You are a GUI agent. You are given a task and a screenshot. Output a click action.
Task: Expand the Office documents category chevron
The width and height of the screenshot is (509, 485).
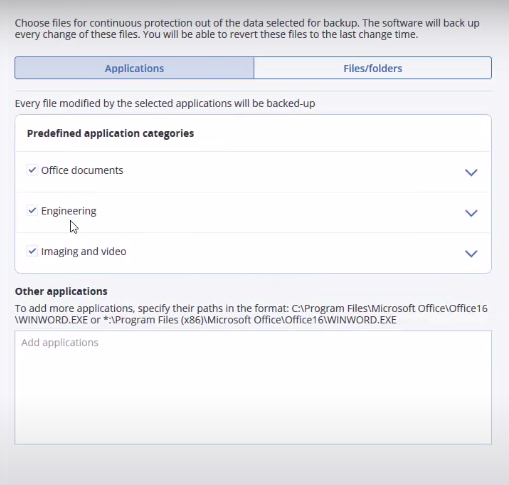471,172
